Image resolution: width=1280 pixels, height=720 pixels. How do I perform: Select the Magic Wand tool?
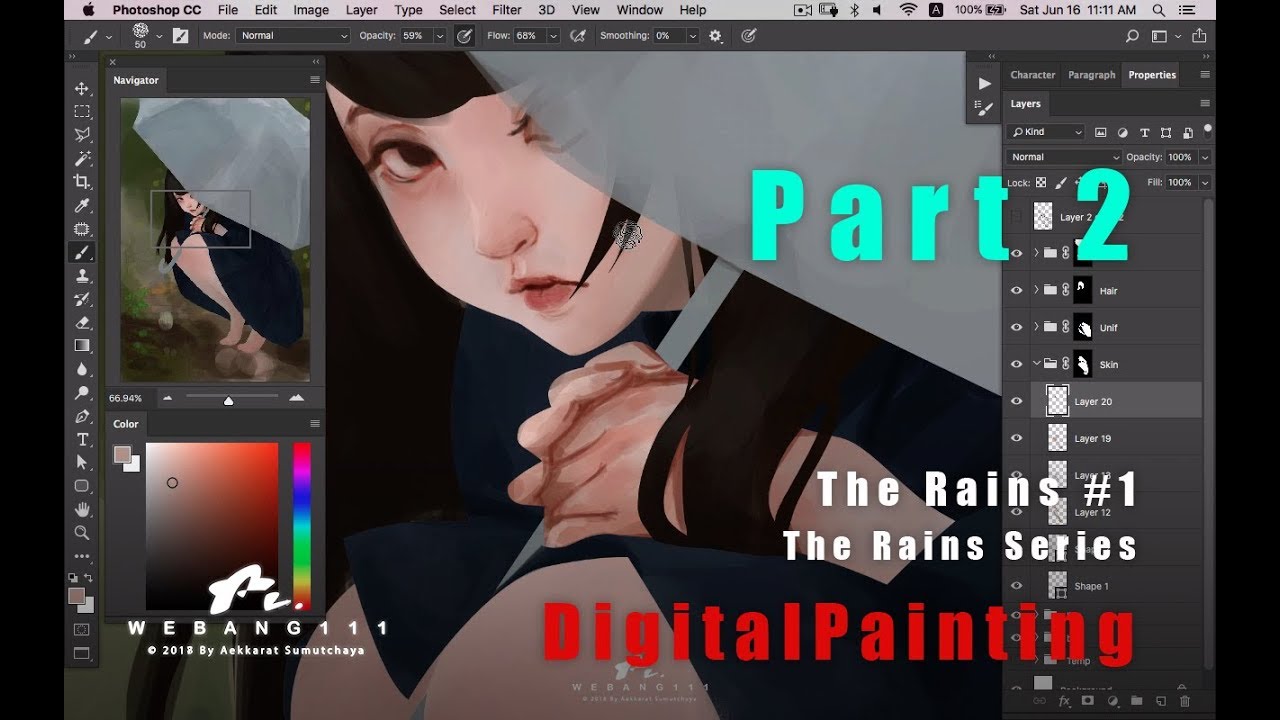click(82, 158)
